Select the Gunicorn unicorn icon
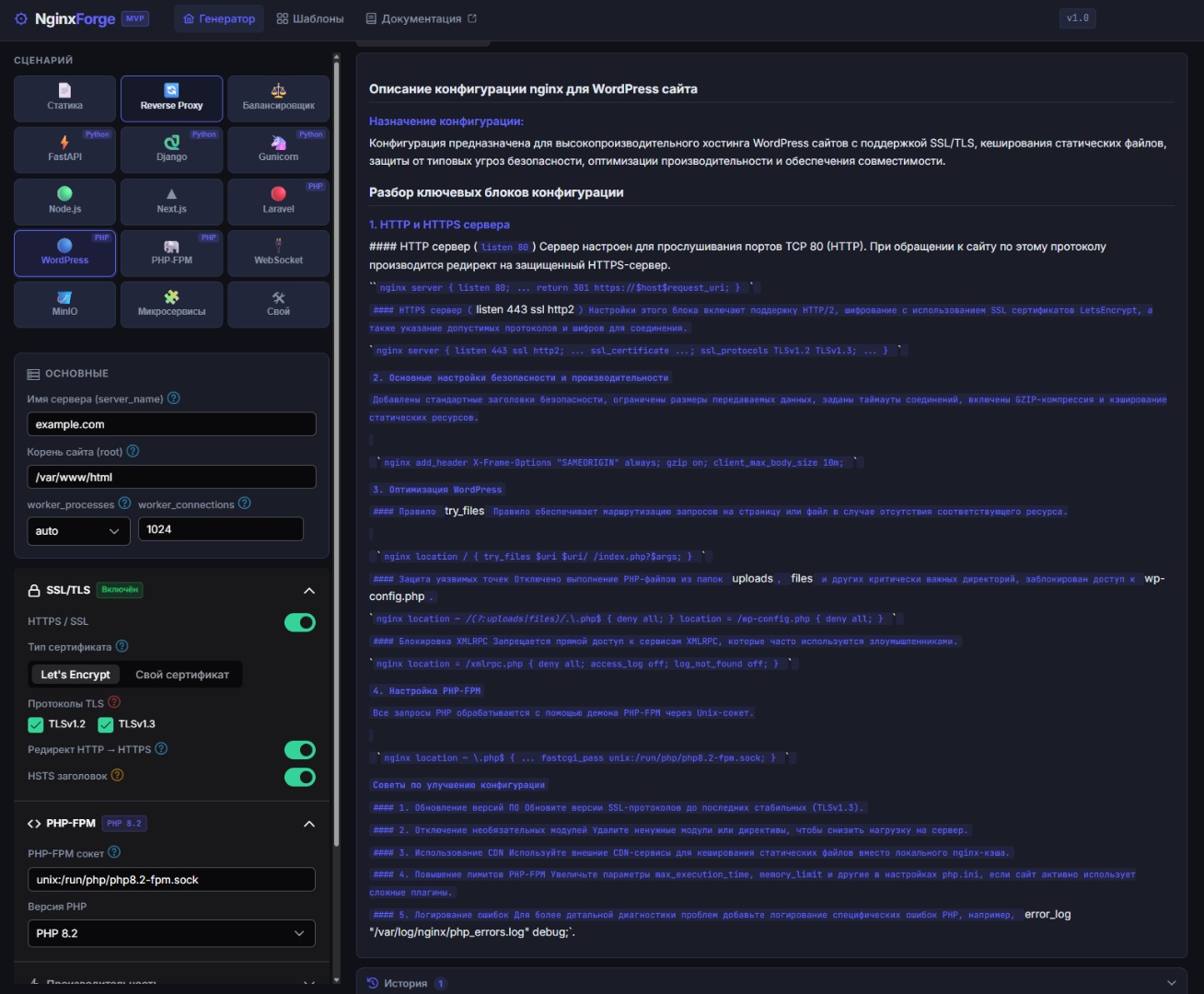 (278, 142)
